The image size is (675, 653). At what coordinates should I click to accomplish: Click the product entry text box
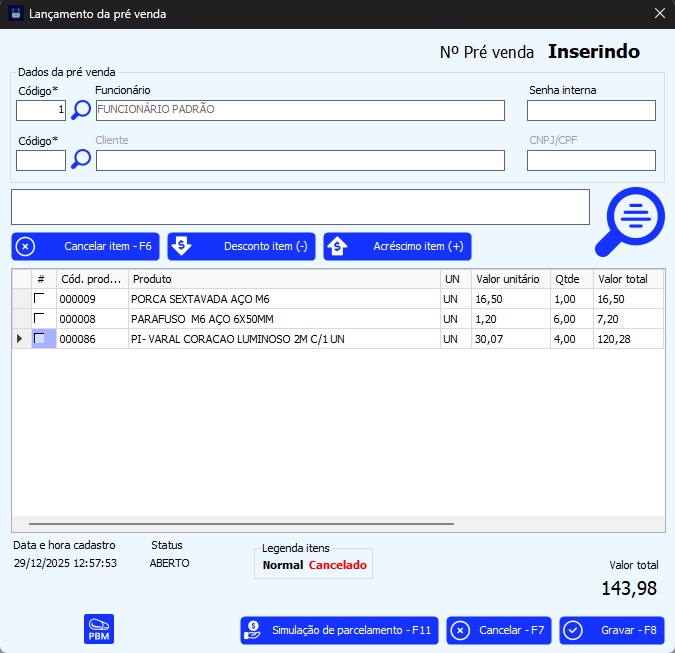300,207
